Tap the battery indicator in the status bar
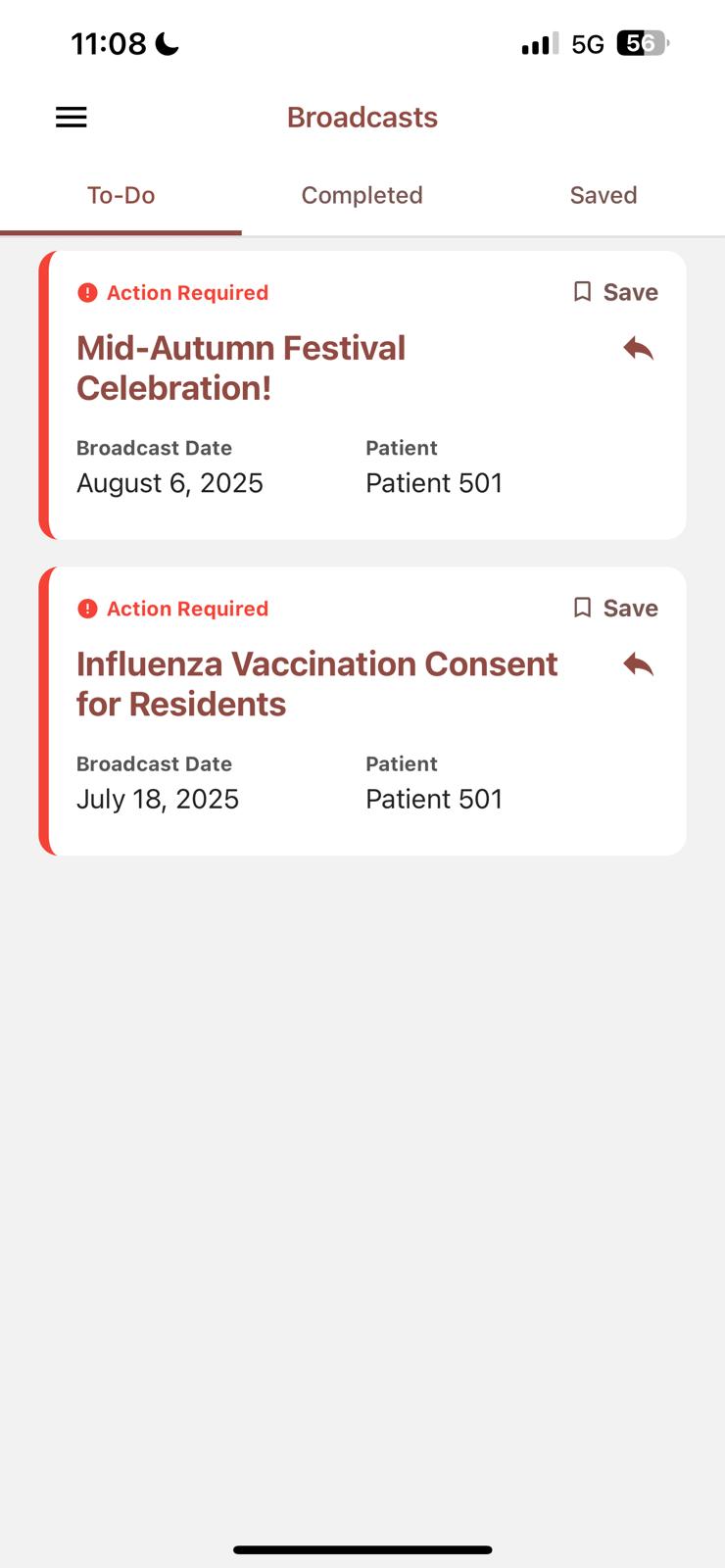The height and width of the screenshot is (1568, 725). [x=642, y=43]
